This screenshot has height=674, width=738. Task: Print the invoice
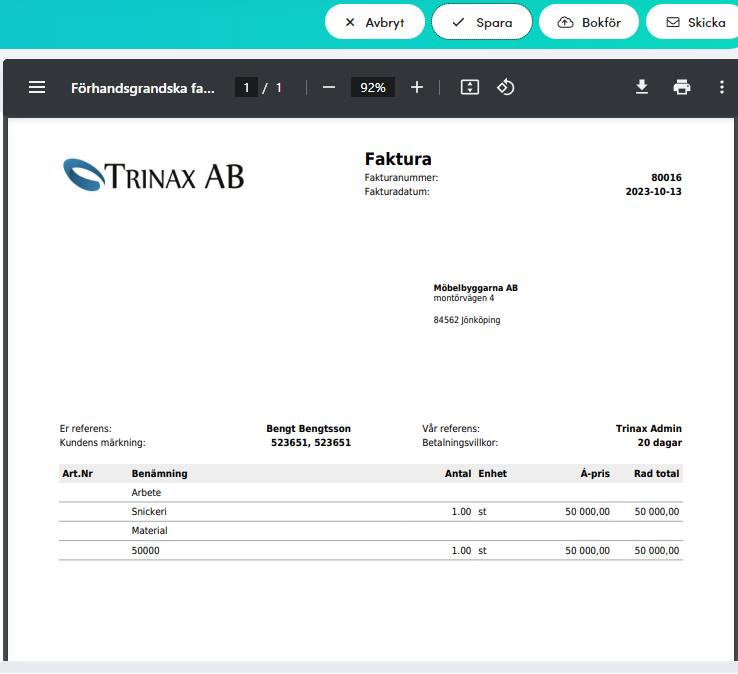(682, 88)
